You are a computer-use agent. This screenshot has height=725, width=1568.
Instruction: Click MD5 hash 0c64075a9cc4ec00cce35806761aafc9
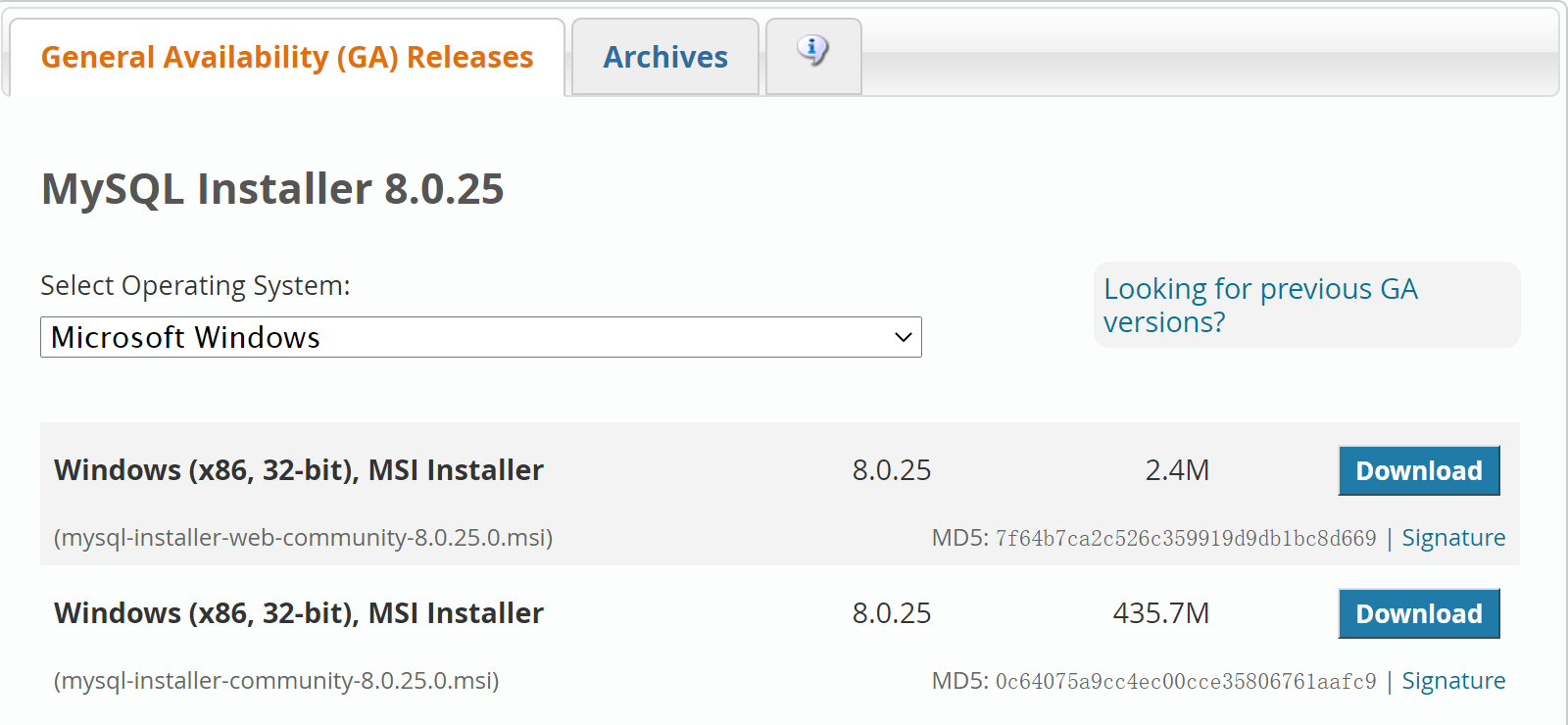pyautogui.click(x=1186, y=681)
